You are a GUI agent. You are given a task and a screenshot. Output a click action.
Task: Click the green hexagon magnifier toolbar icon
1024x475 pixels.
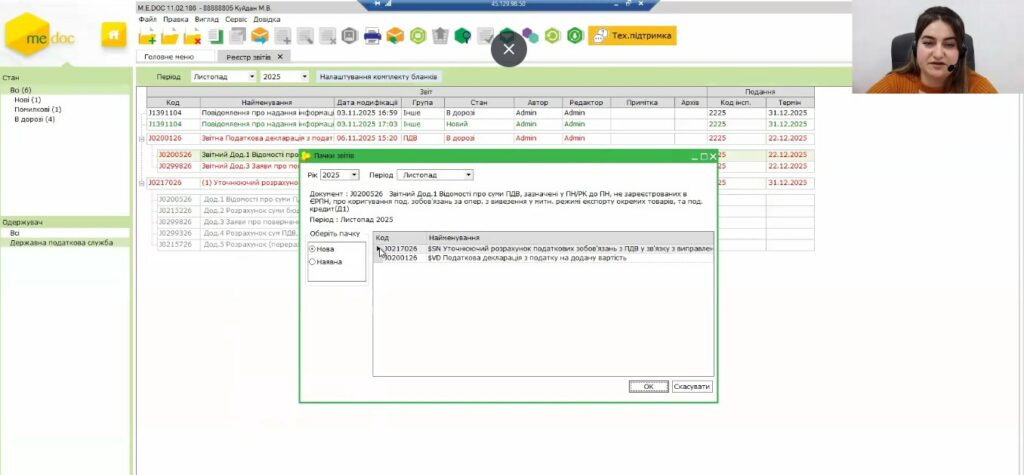[462, 37]
